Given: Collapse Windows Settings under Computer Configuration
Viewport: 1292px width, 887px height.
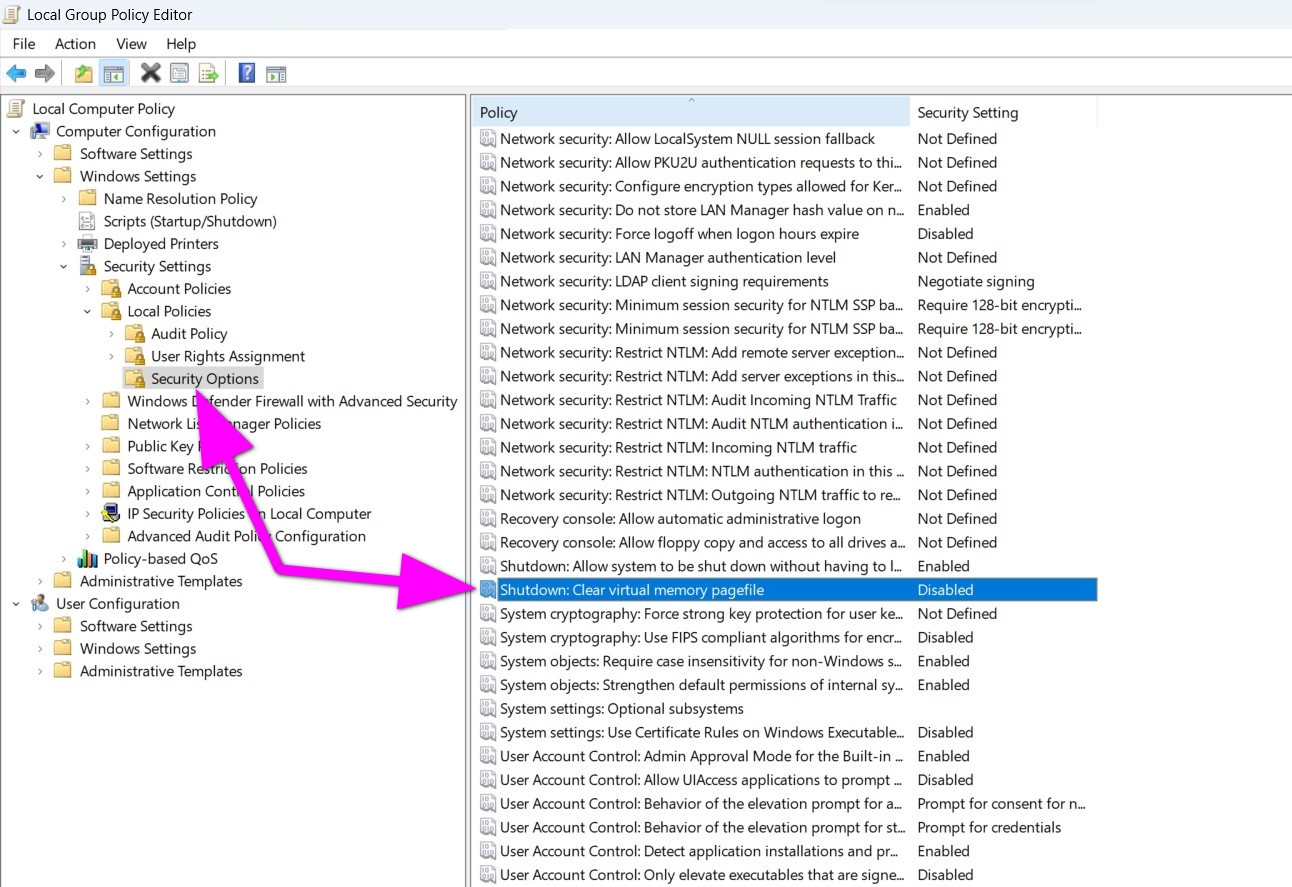Looking at the screenshot, I should (40, 176).
